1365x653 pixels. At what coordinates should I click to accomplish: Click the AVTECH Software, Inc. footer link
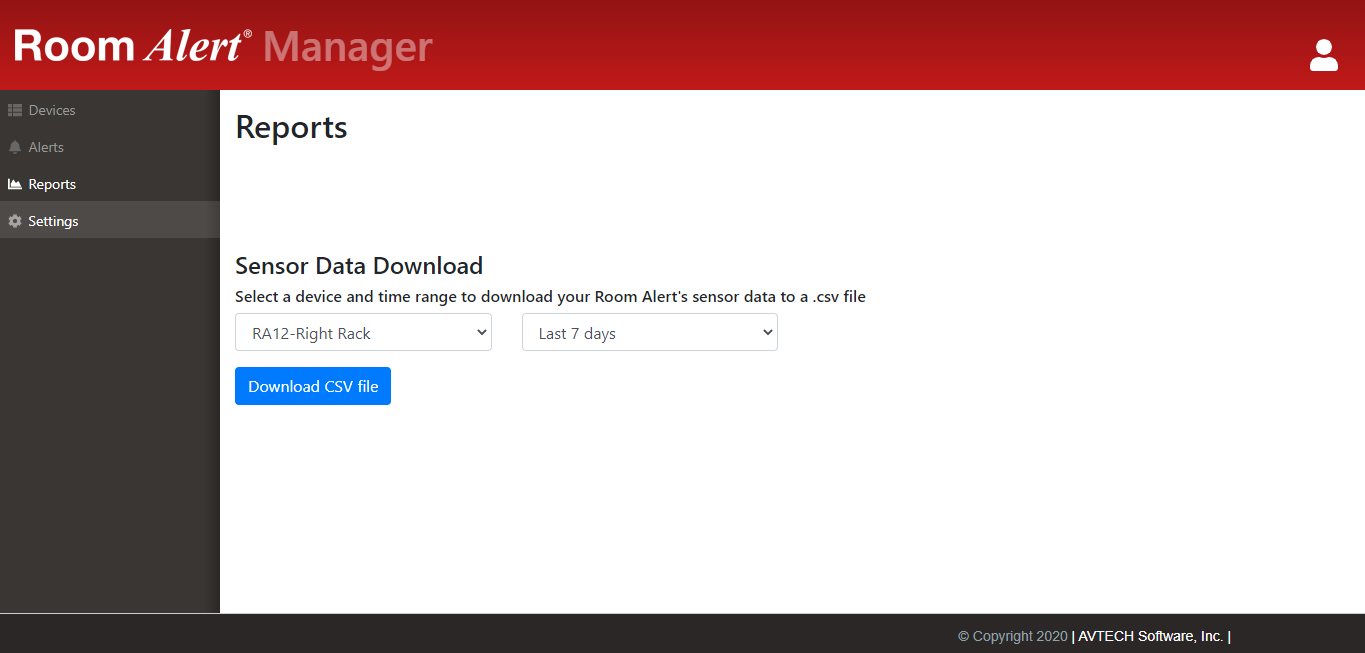1149,636
